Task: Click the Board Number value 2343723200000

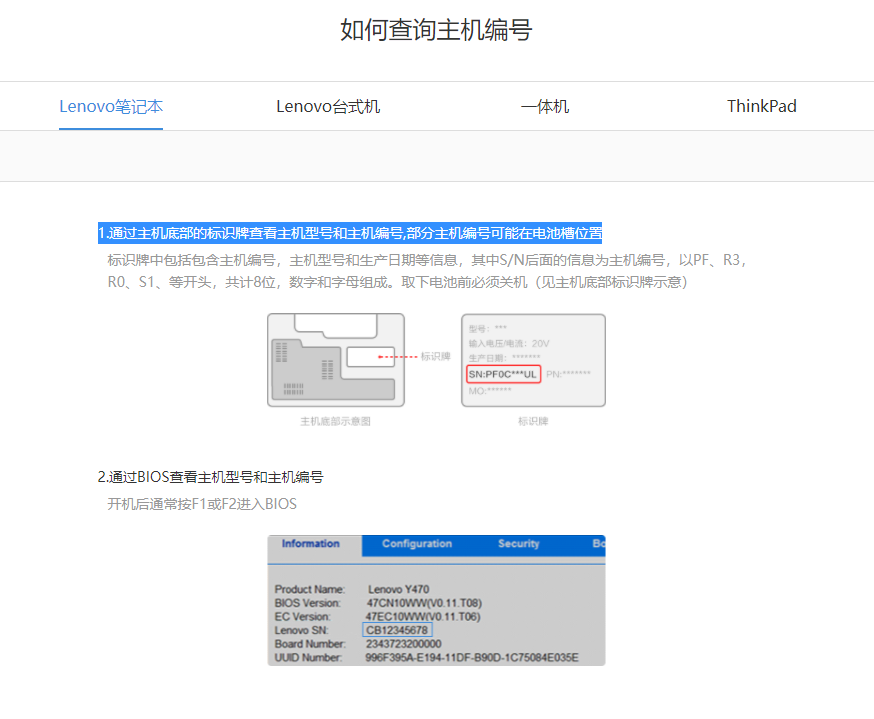Action: [x=404, y=644]
